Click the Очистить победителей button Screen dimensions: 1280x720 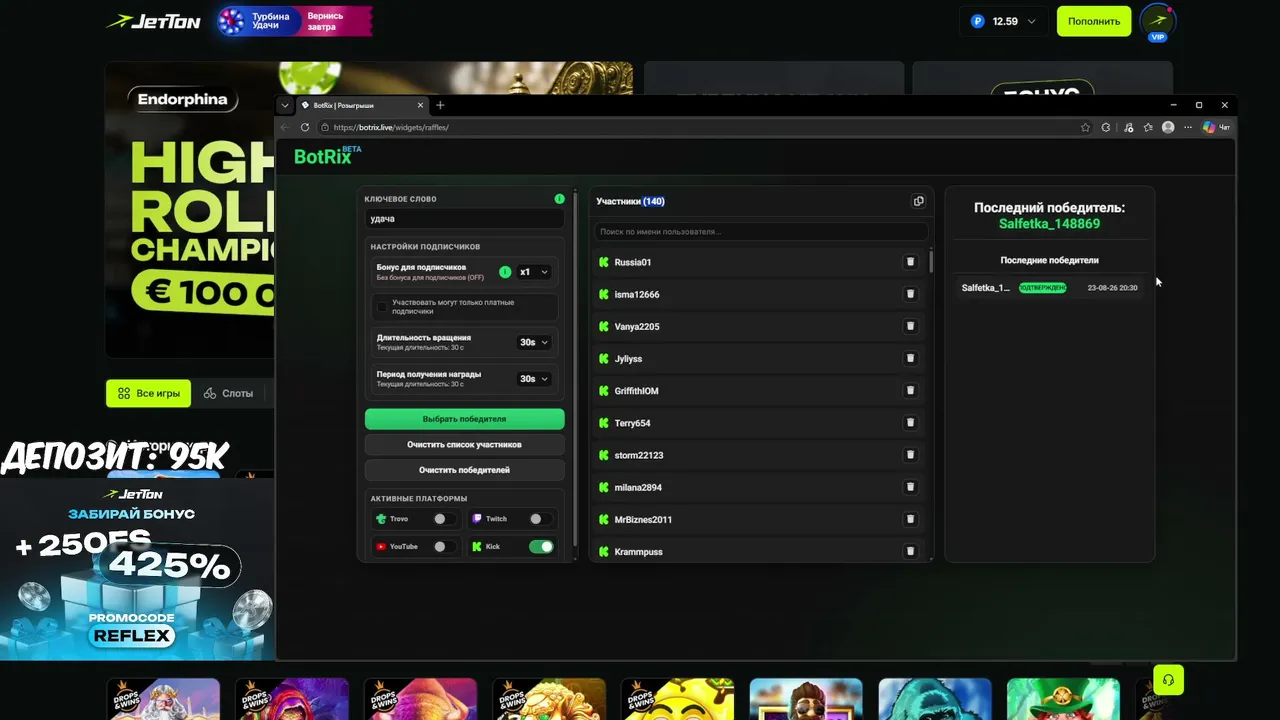[x=464, y=470]
